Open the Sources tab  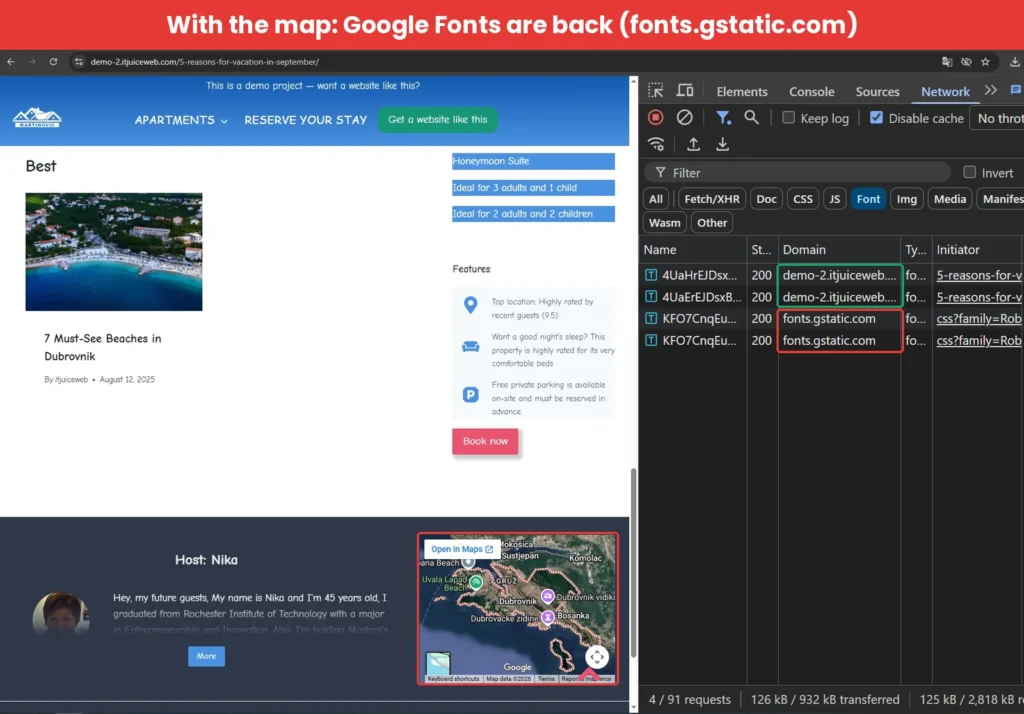[877, 91]
